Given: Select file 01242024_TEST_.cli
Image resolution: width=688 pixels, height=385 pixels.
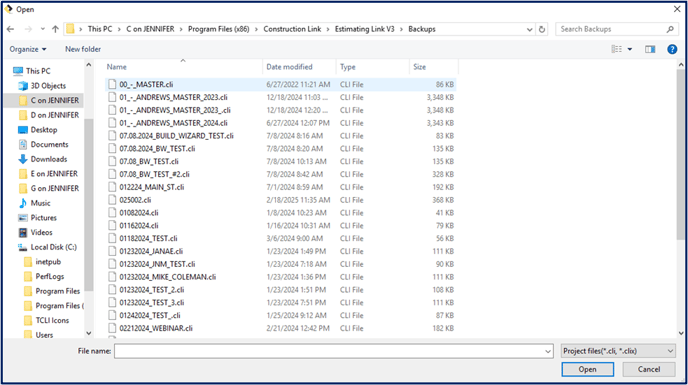Looking at the screenshot, I should click(280, 315).
